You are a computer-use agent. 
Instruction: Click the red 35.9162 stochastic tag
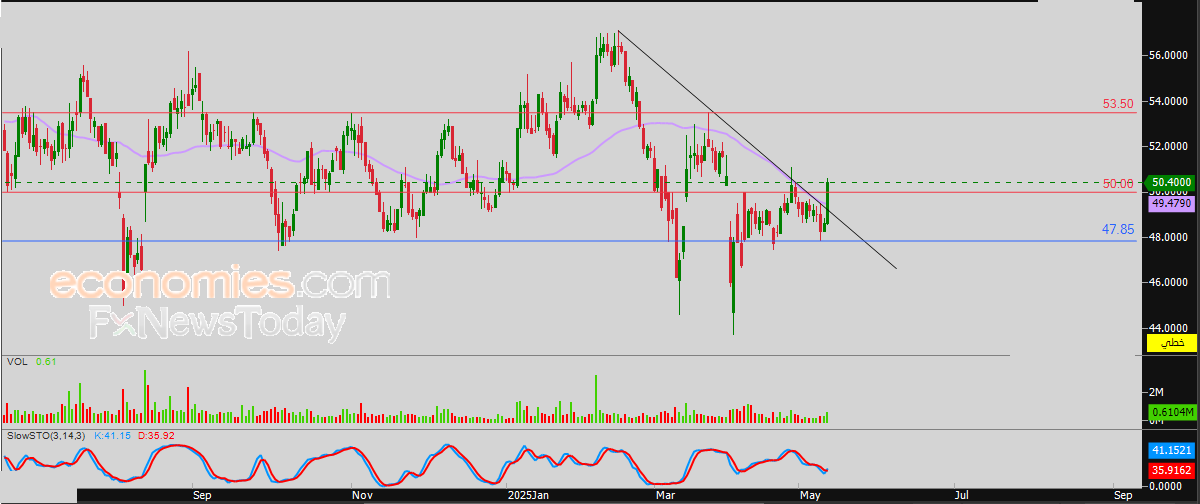(x=1171, y=469)
